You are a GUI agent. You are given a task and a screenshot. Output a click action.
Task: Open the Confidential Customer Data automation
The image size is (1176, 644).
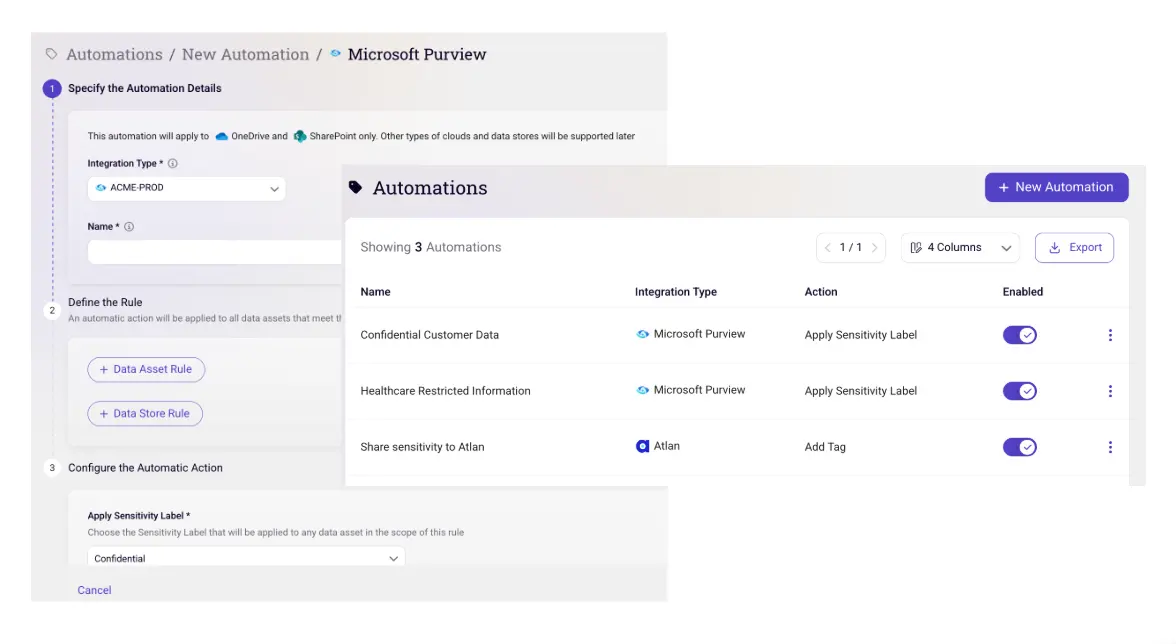pos(429,335)
